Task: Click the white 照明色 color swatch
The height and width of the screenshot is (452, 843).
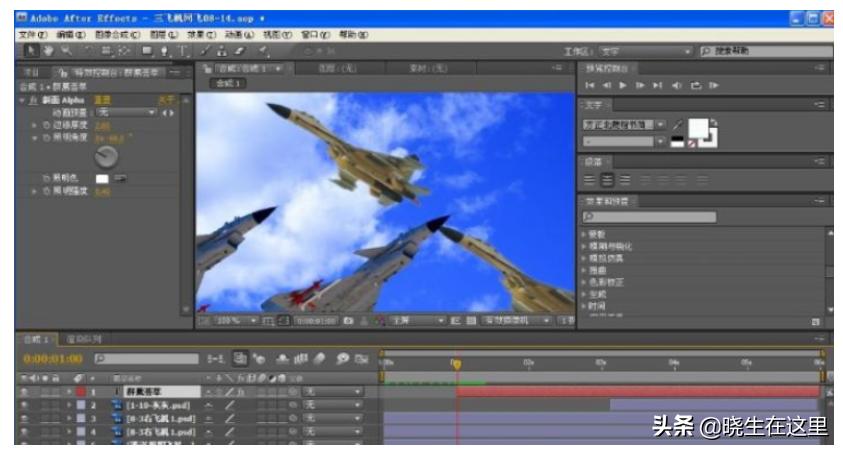Action: pos(101,177)
